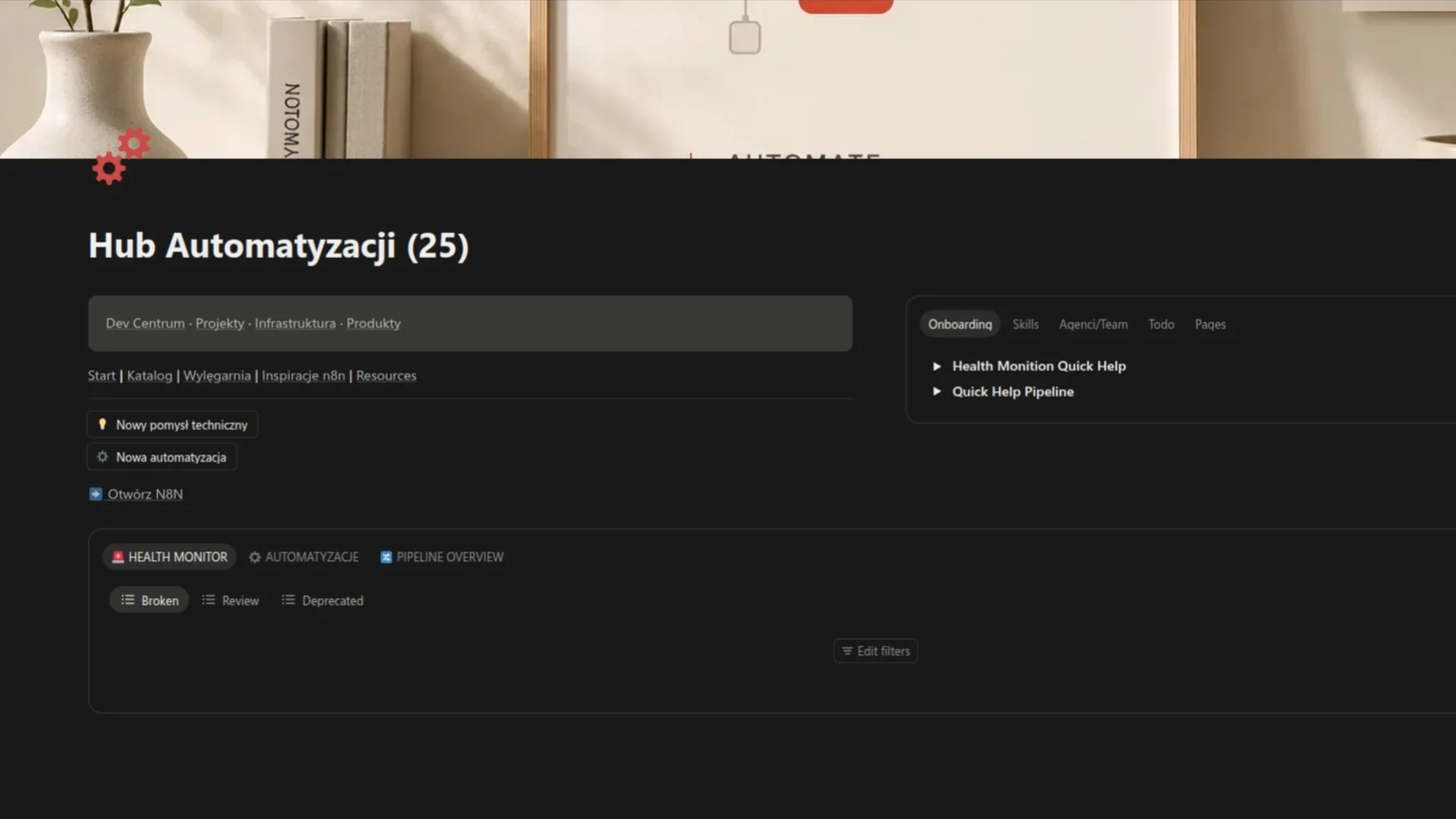Show the Deprecated list view

(x=322, y=600)
